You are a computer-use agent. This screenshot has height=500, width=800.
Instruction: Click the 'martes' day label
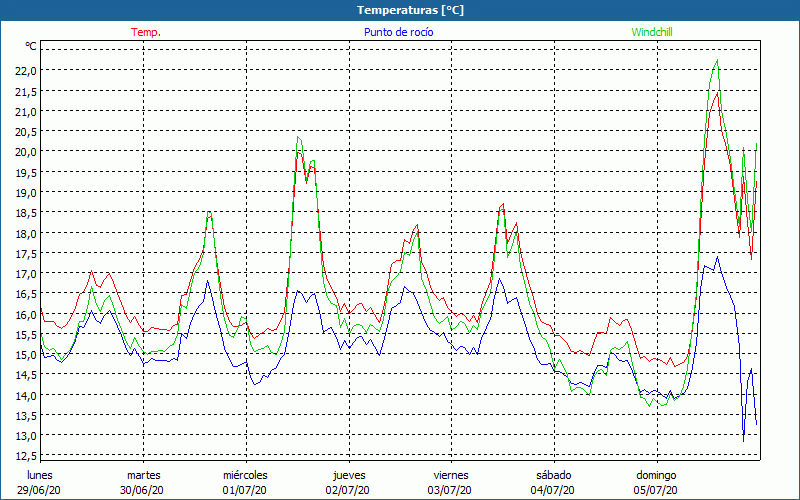[x=144, y=476]
